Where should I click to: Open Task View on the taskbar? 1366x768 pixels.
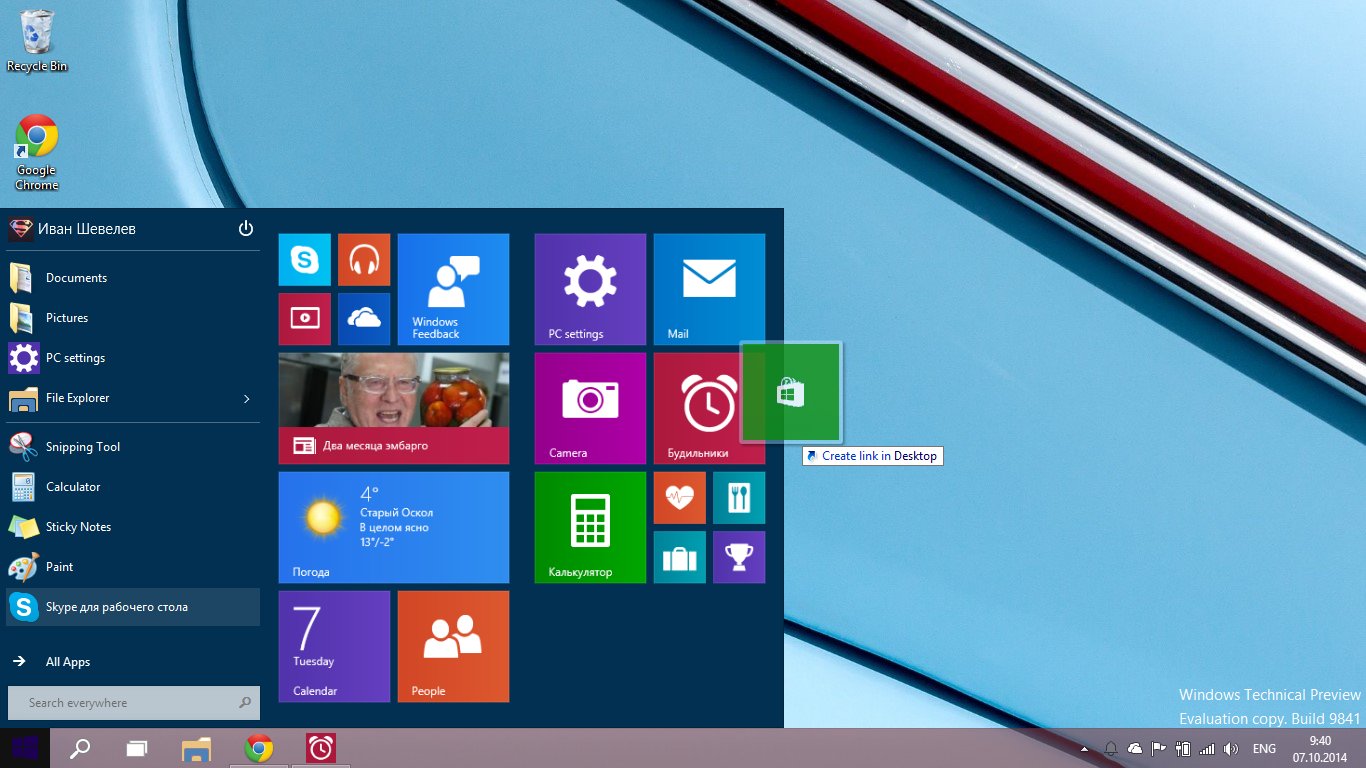137,748
